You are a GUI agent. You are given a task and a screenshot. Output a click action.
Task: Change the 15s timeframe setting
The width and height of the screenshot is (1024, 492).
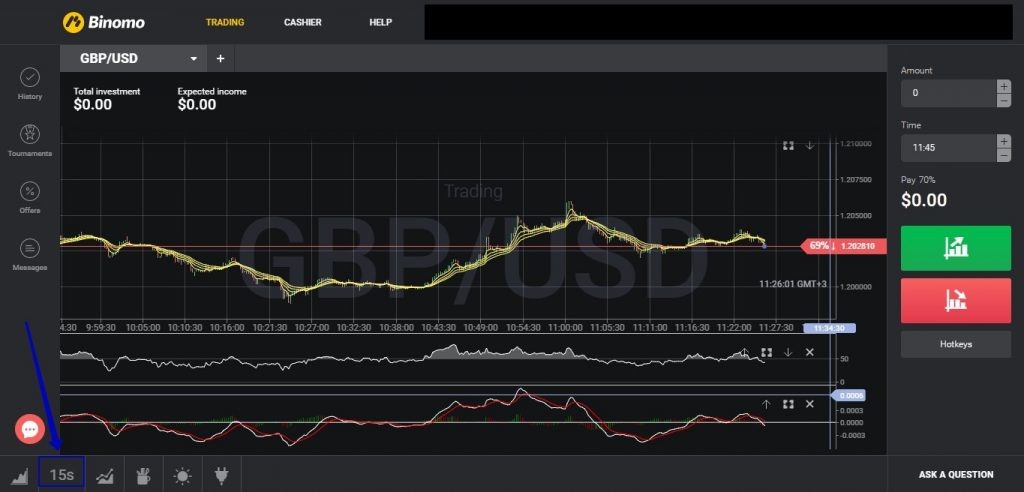click(x=61, y=474)
